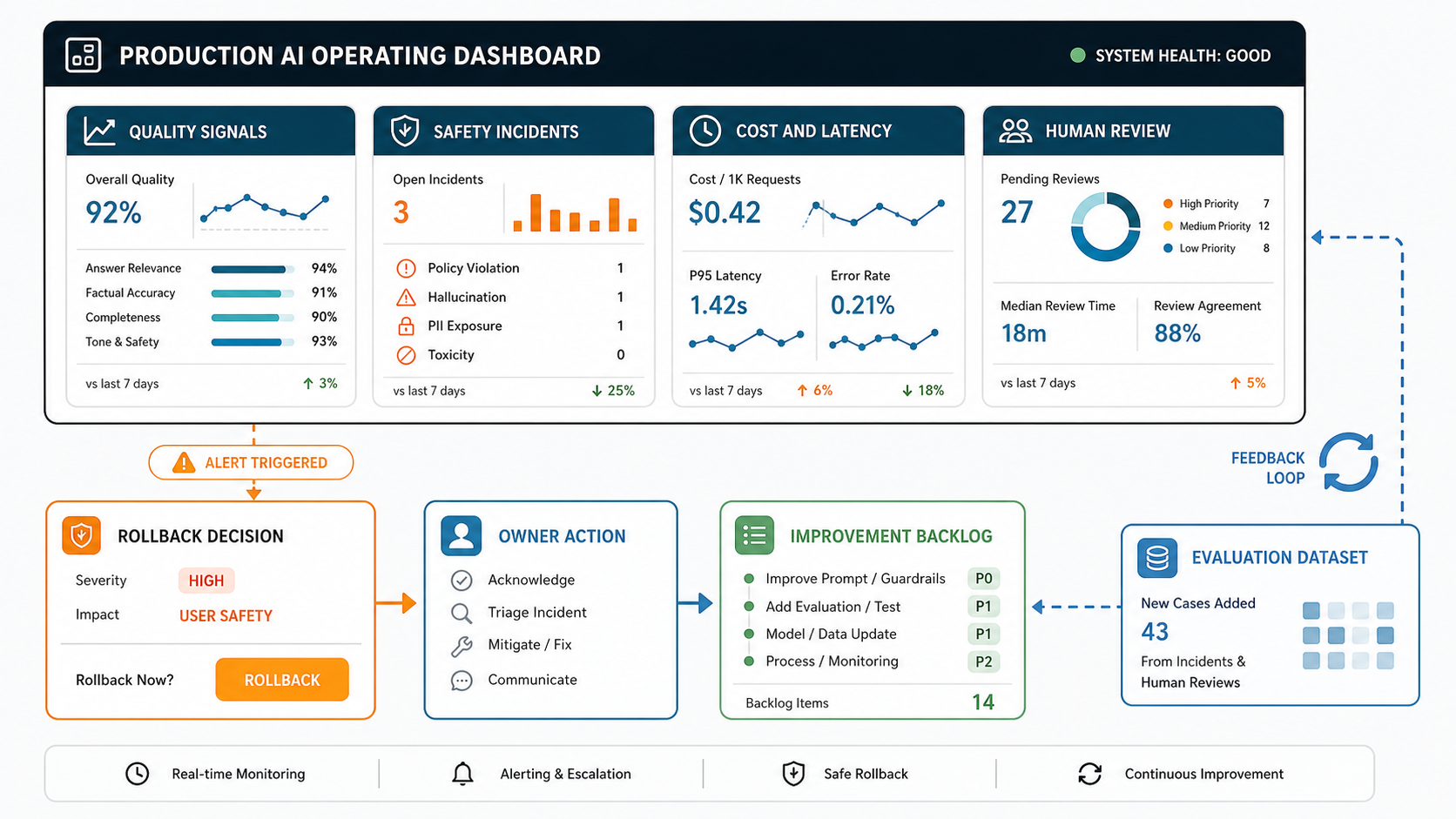Click the New Cases Added value 43

point(1155,632)
